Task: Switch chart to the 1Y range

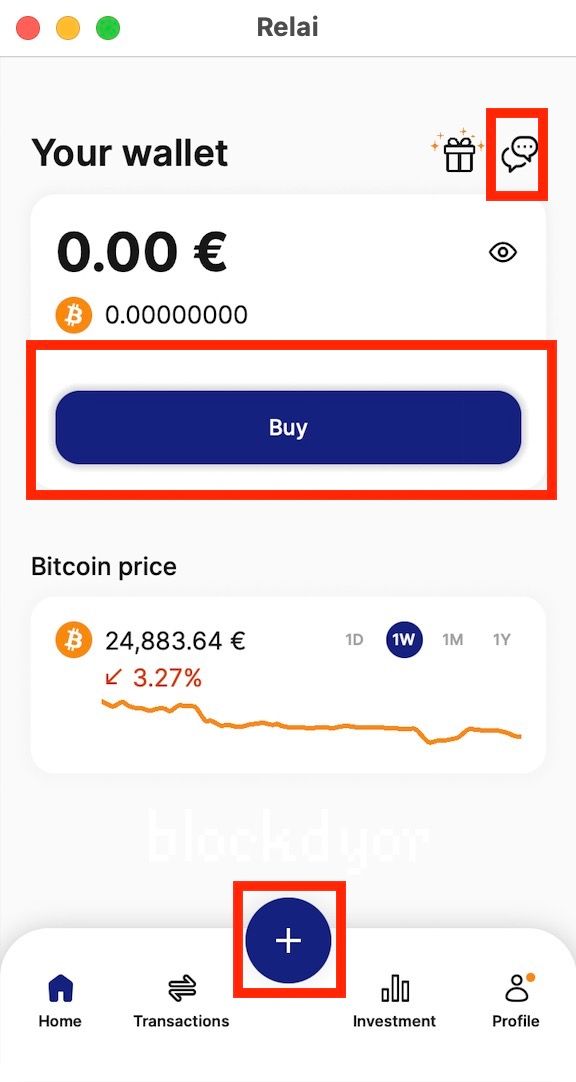Action: pyautogui.click(x=501, y=640)
